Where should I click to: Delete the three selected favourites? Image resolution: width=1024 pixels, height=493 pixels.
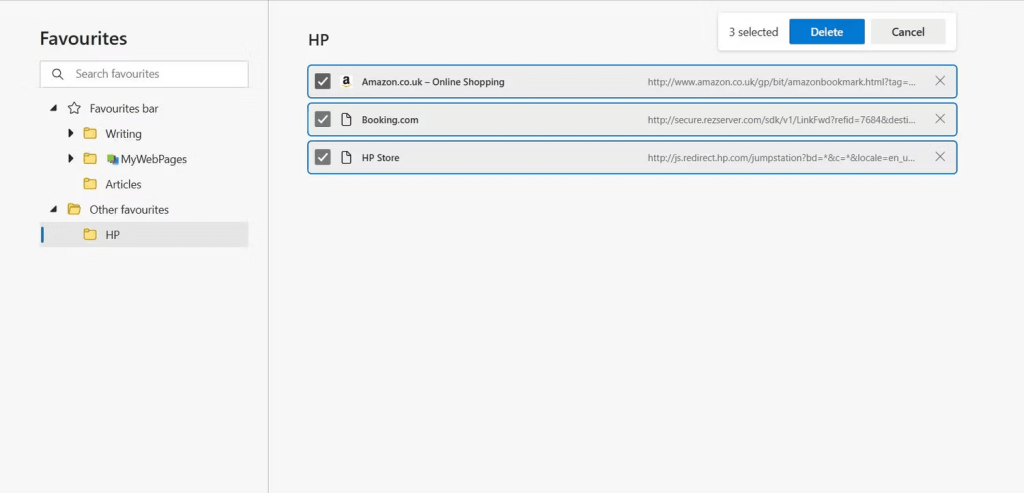click(x=827, y=32)
